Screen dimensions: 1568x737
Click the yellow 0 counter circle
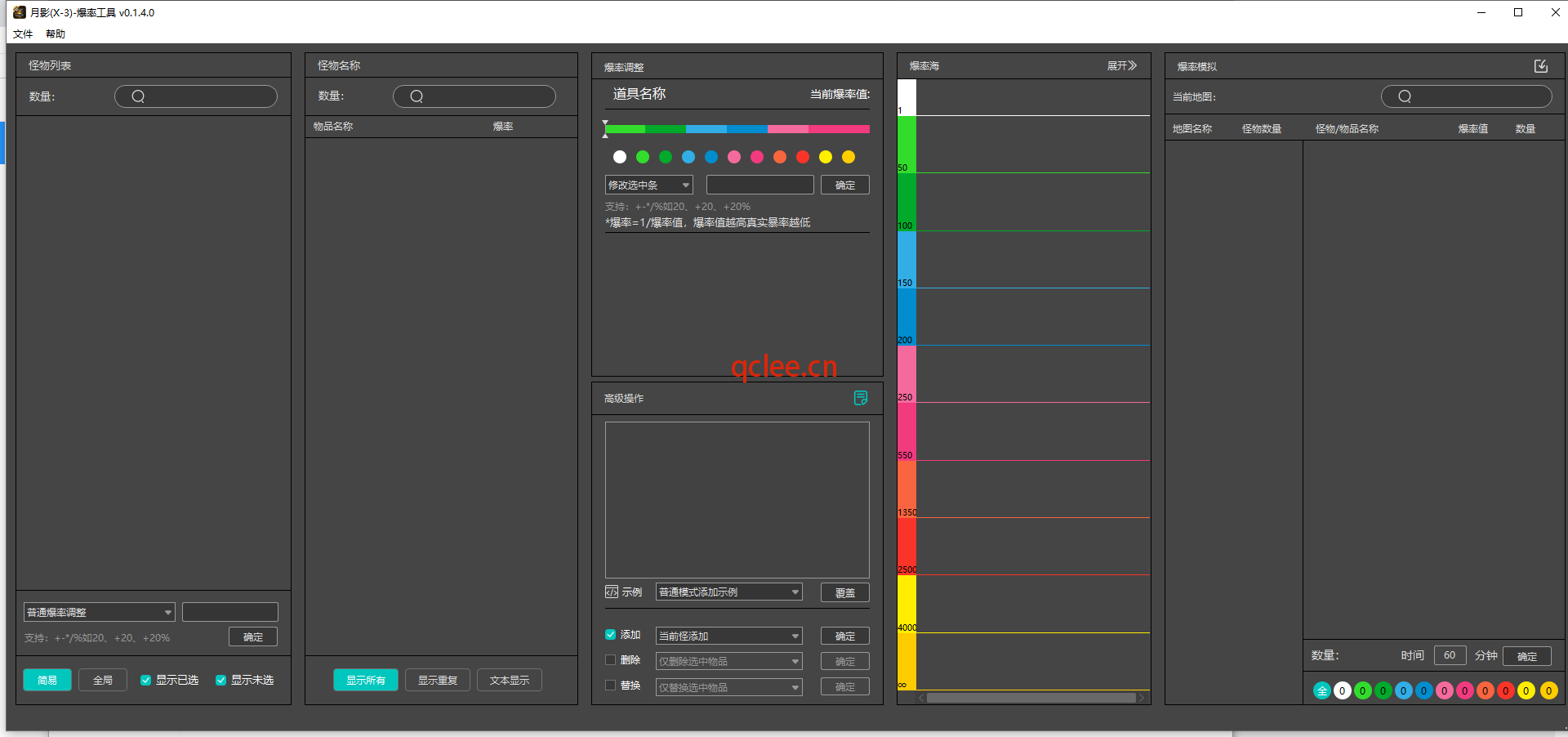(1526, 690)
